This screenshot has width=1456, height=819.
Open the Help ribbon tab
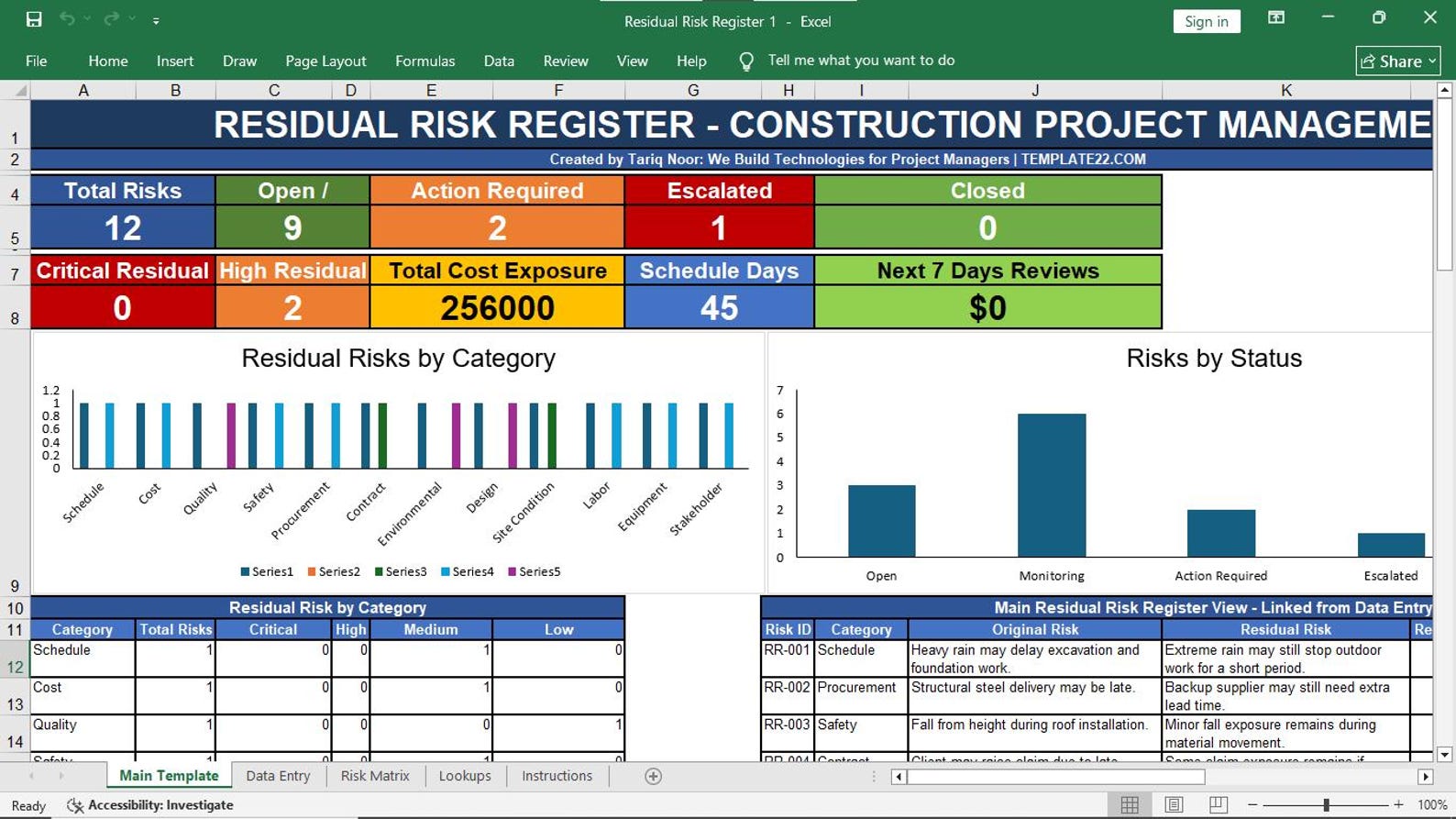(x=691, y=61)
